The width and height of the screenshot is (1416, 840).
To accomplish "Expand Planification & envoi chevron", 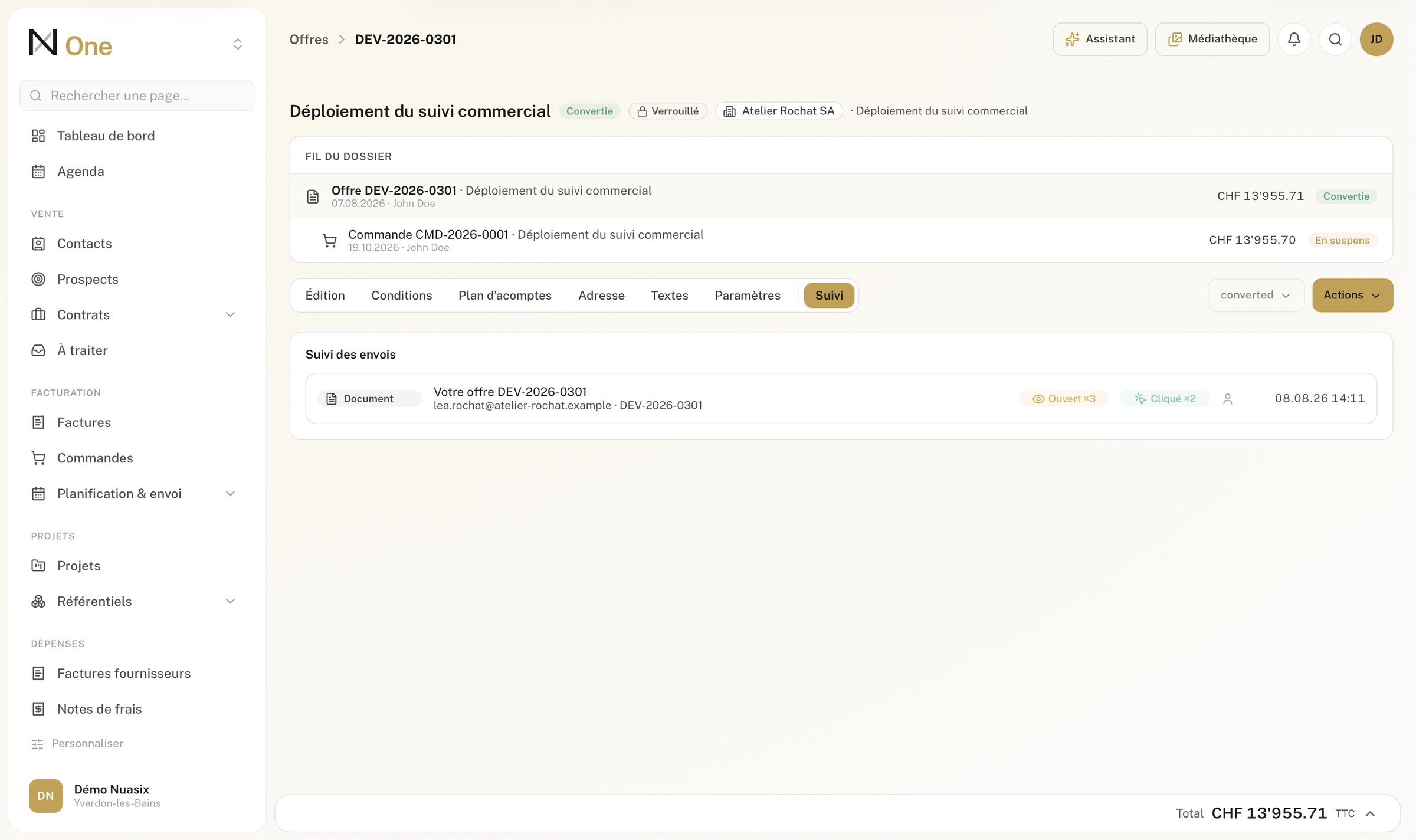I will 230,494.
